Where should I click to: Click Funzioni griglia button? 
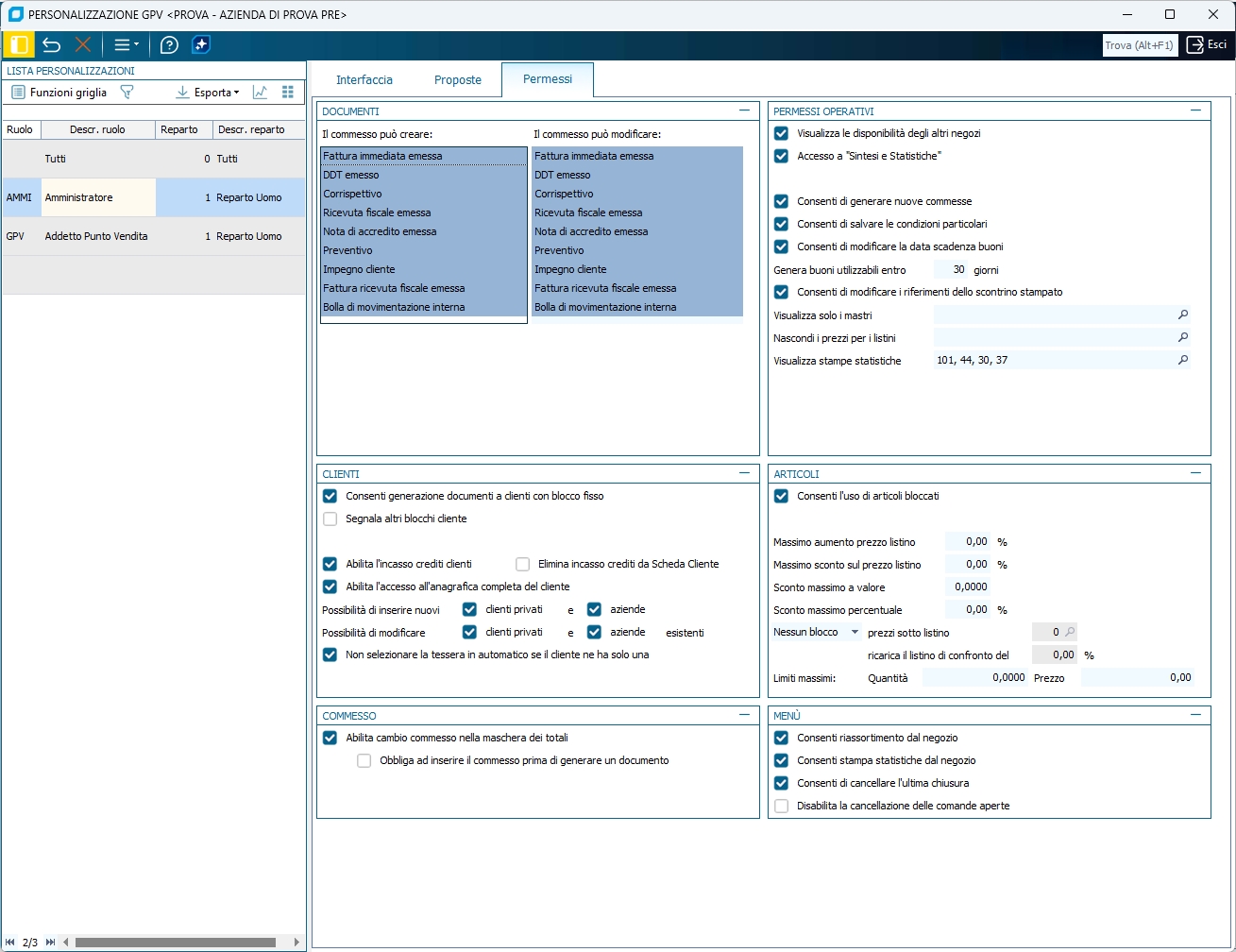pyautogui.click(x=59, y=93)
